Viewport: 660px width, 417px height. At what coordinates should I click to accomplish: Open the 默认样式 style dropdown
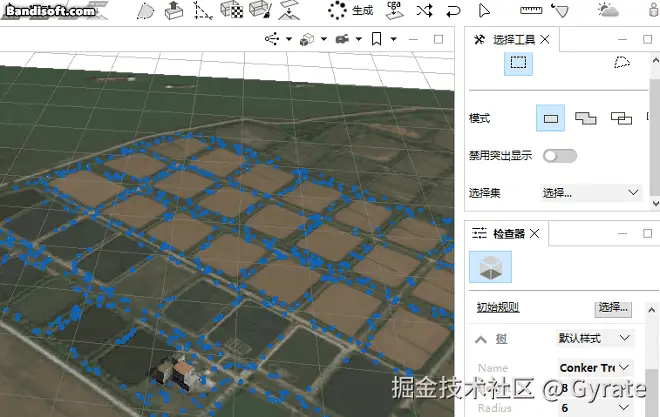tap(595, 339)
